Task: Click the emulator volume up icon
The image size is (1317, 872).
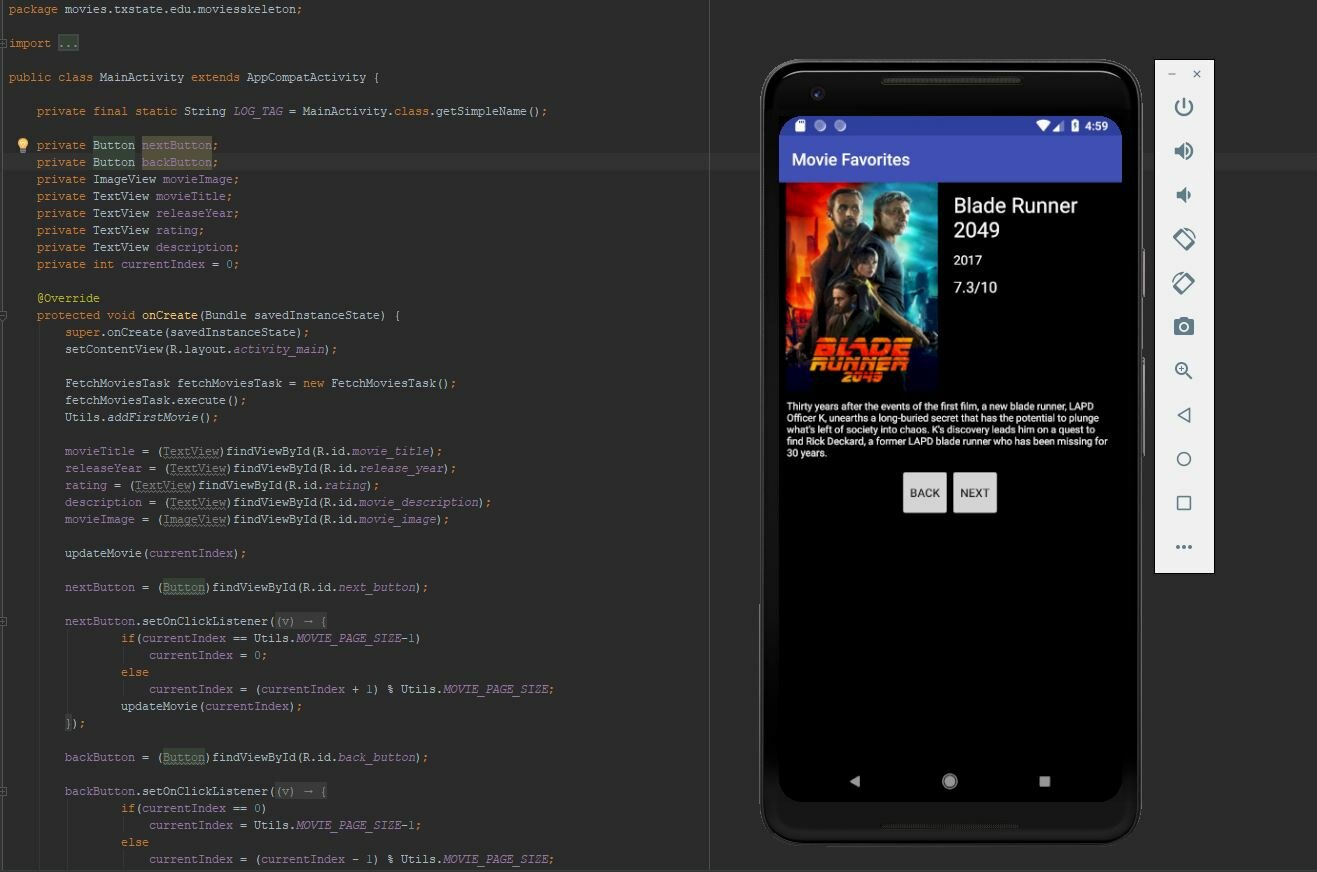Action: point(1184,151)
